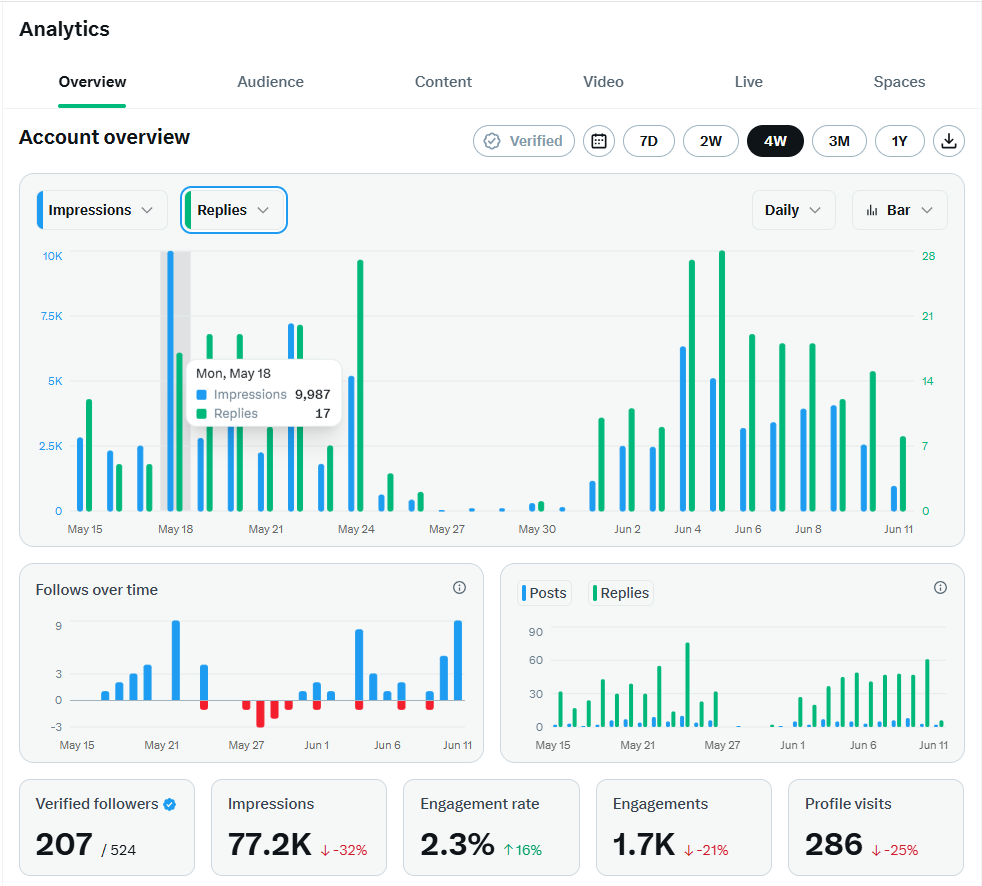
Task: Open the Profile visits stat card
Action: click(x=876, y=827)
